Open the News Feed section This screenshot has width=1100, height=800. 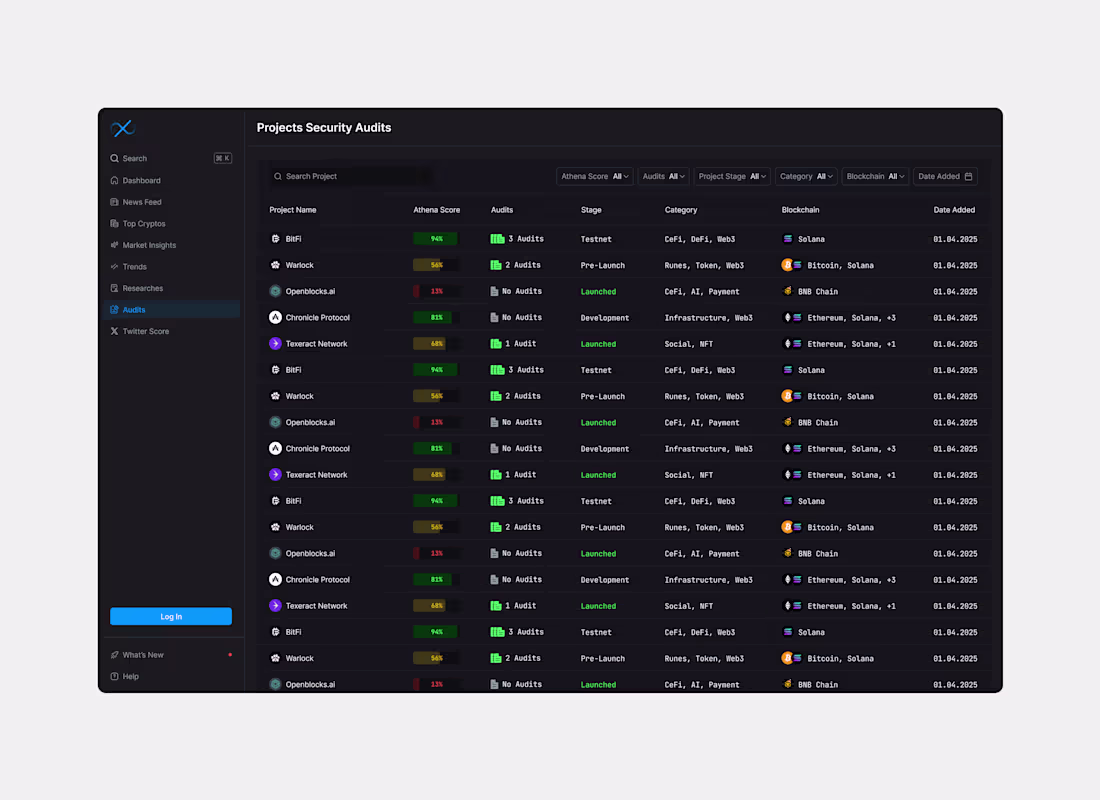[113, 202]
